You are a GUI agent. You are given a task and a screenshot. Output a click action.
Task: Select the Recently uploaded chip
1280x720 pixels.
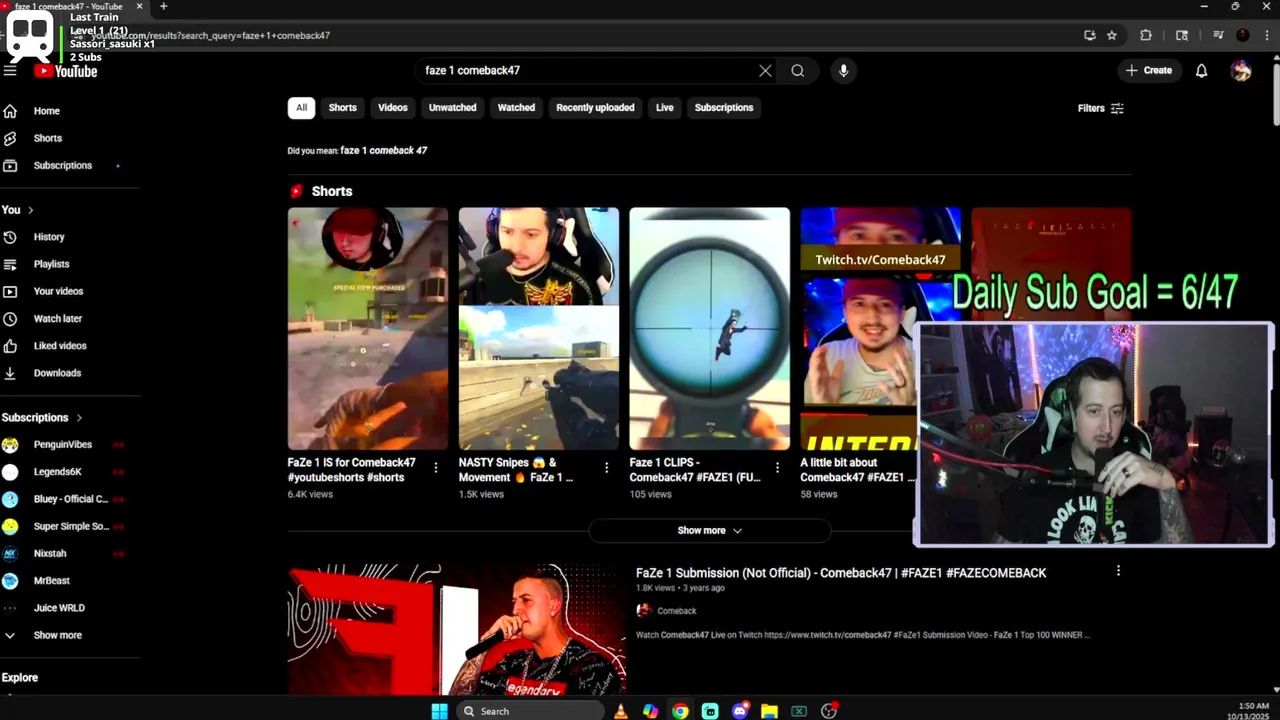pyautogui.click(x=595, y=107)
